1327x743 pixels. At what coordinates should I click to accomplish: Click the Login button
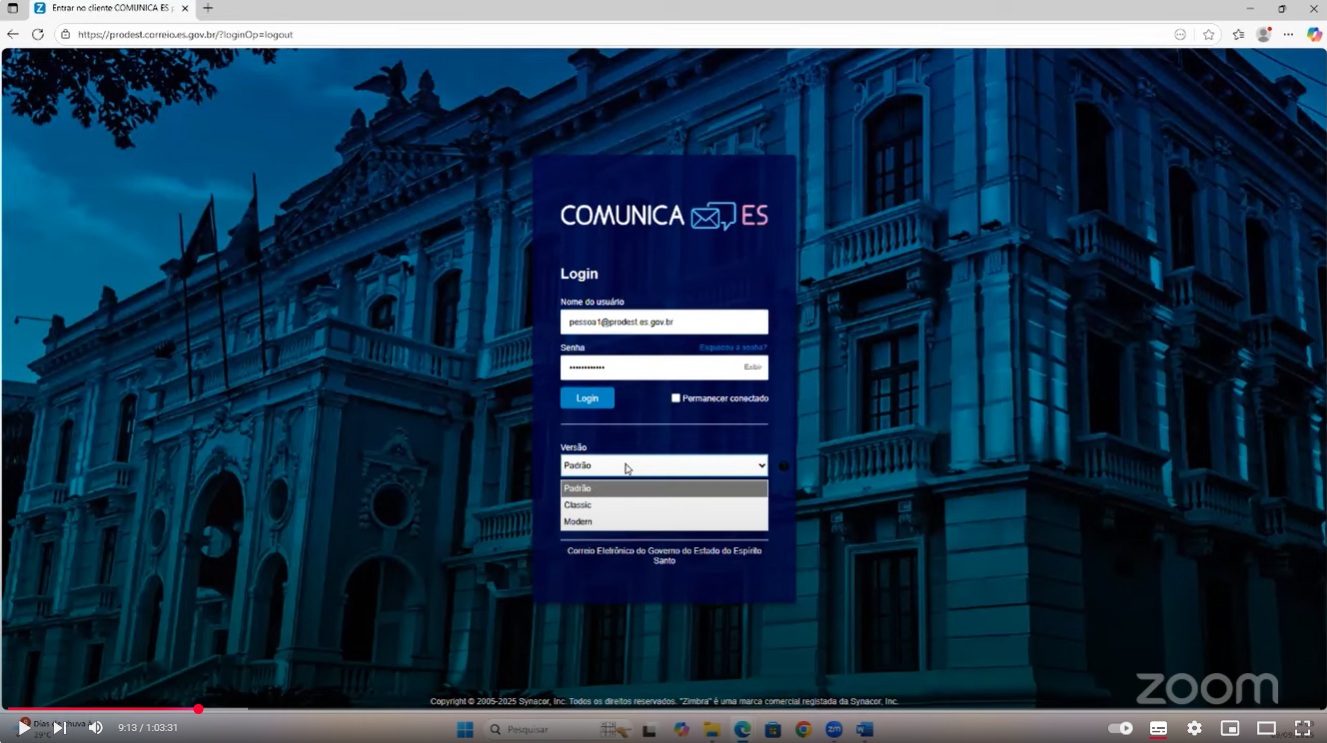[x=586, y=398]
